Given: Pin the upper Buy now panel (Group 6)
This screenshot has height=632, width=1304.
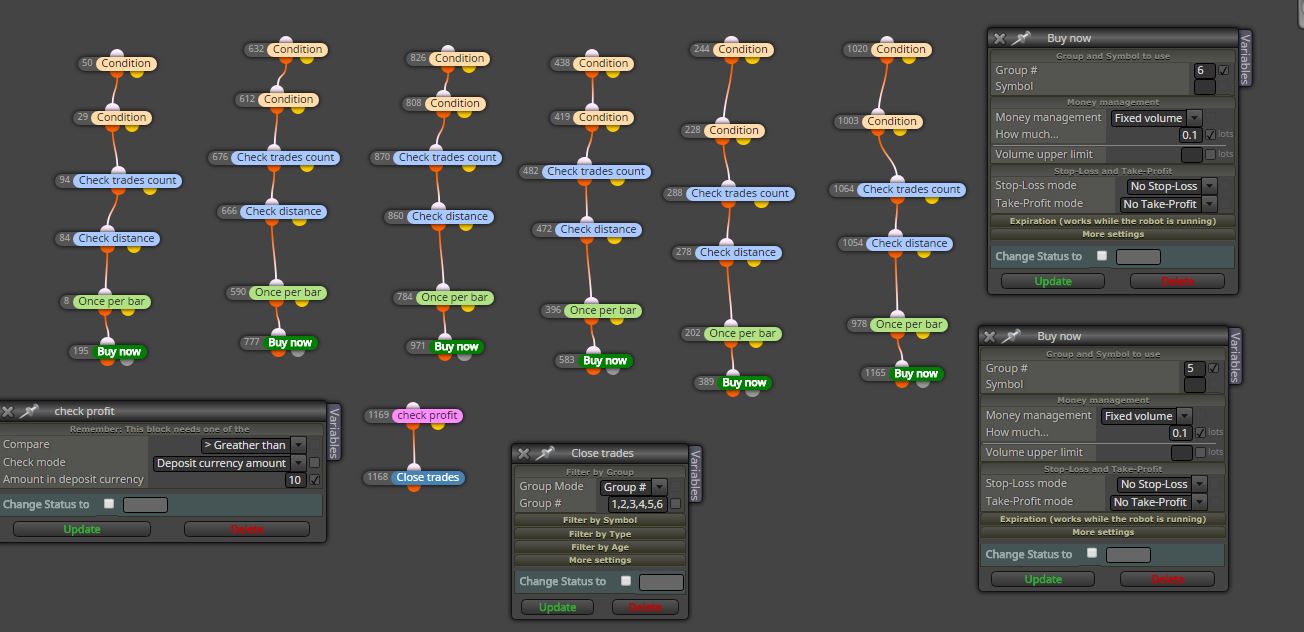Looking at the screenshot, I should pyautogui.click(x=1021, y=38).
